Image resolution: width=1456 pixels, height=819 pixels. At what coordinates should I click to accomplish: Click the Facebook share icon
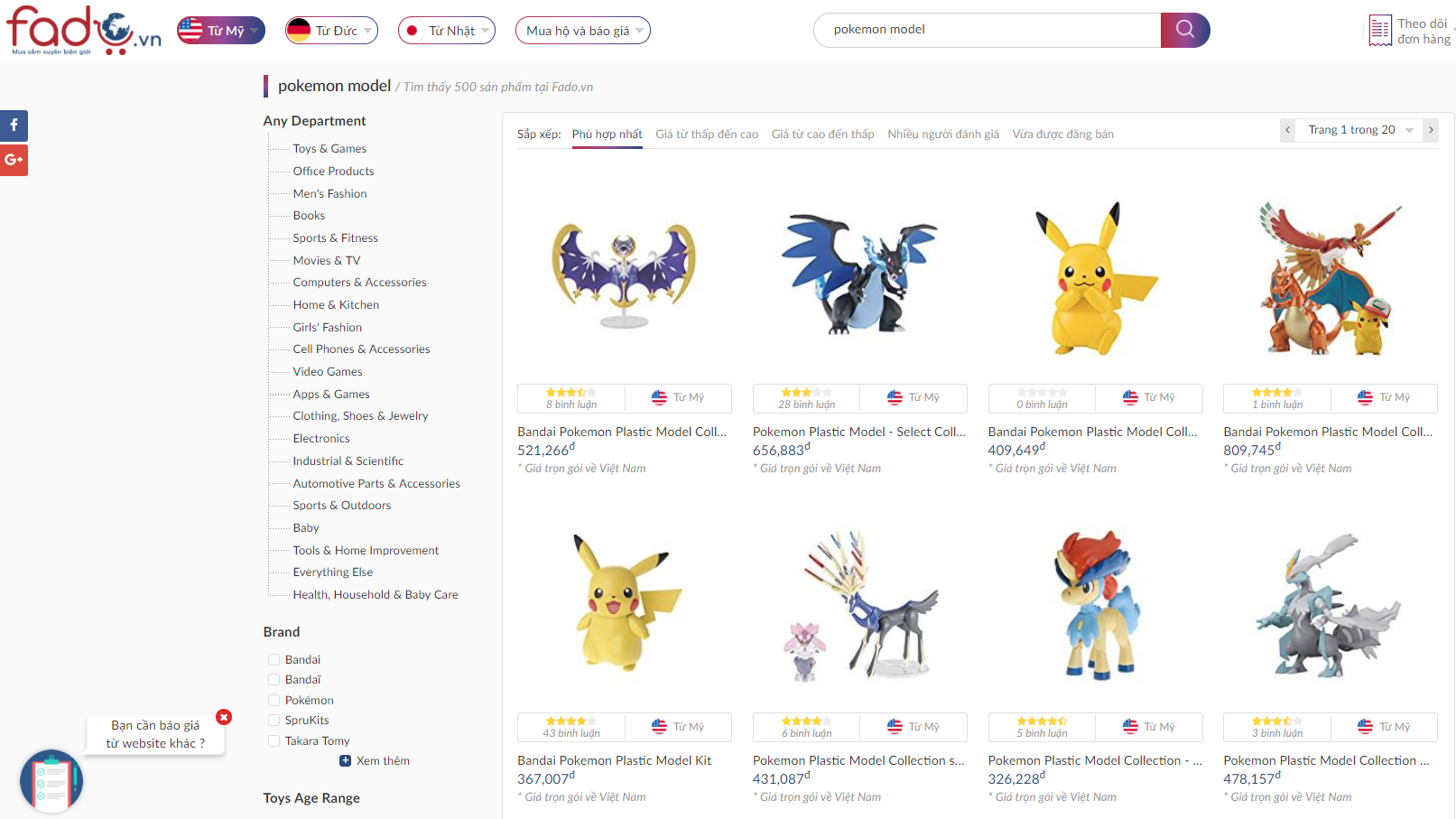(x=14, y=126)
